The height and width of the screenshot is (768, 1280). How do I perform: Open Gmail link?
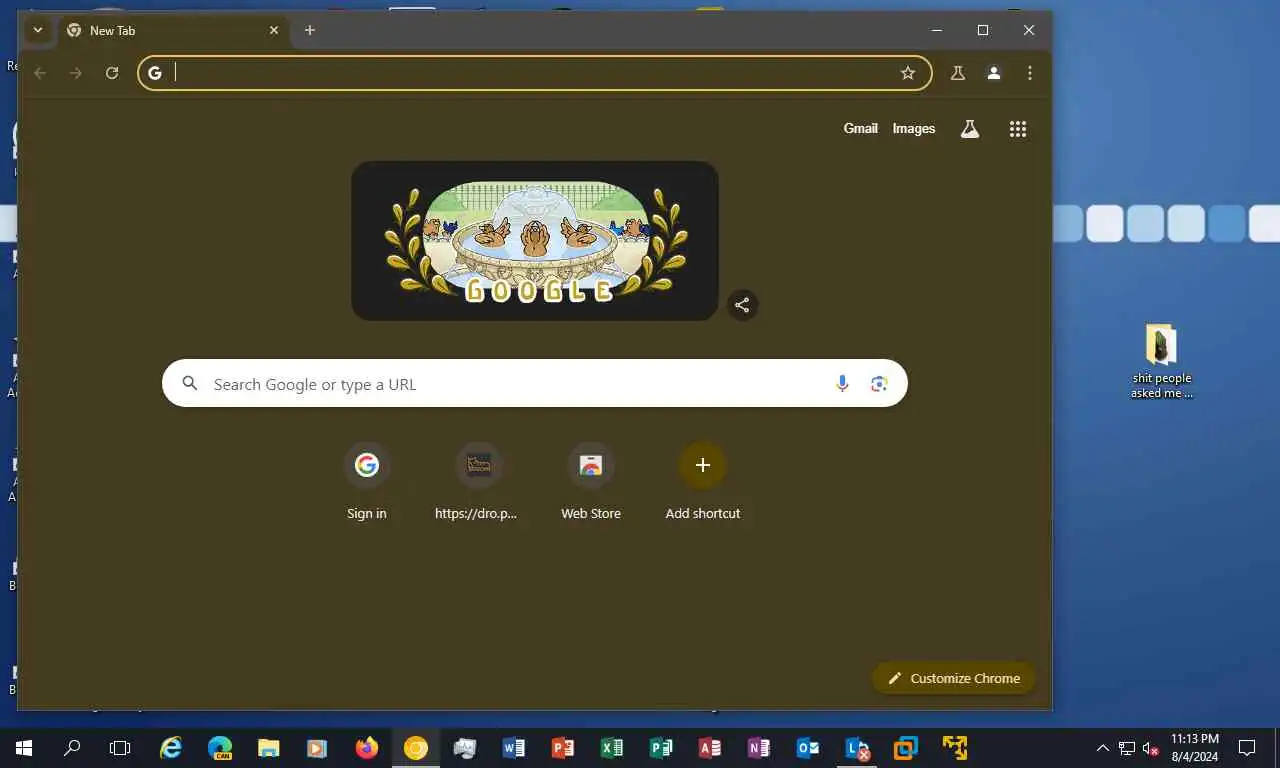pos(861,128)
